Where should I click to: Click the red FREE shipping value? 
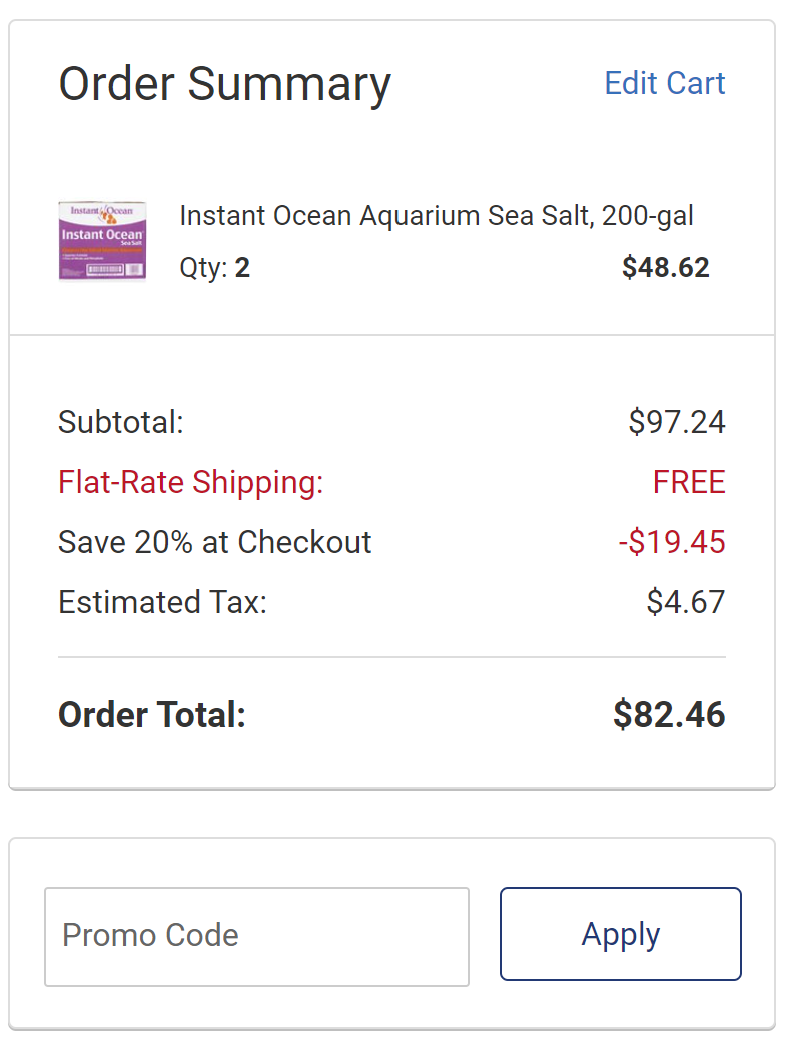pyautogui.click(x=689, y=482)
